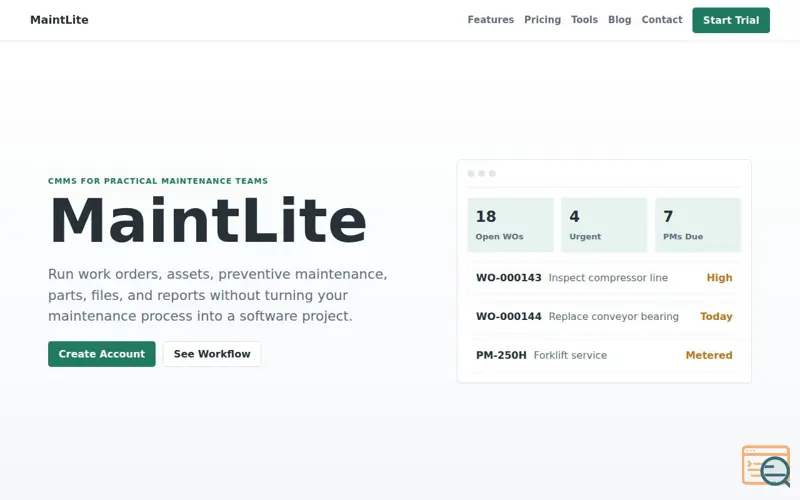Click the Metered label
Image resolution: width=800 pixels, height=500 pixels.
pos(709,356)
